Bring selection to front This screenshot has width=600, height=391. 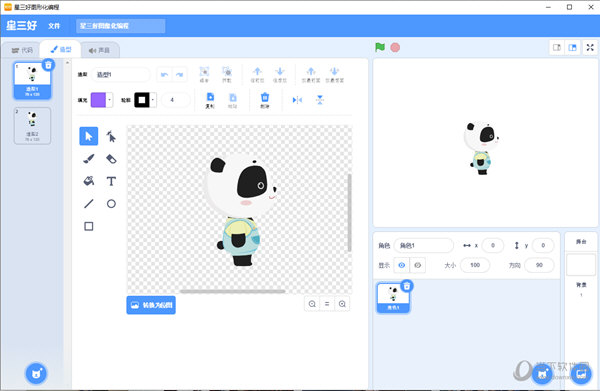coord(311,74)
